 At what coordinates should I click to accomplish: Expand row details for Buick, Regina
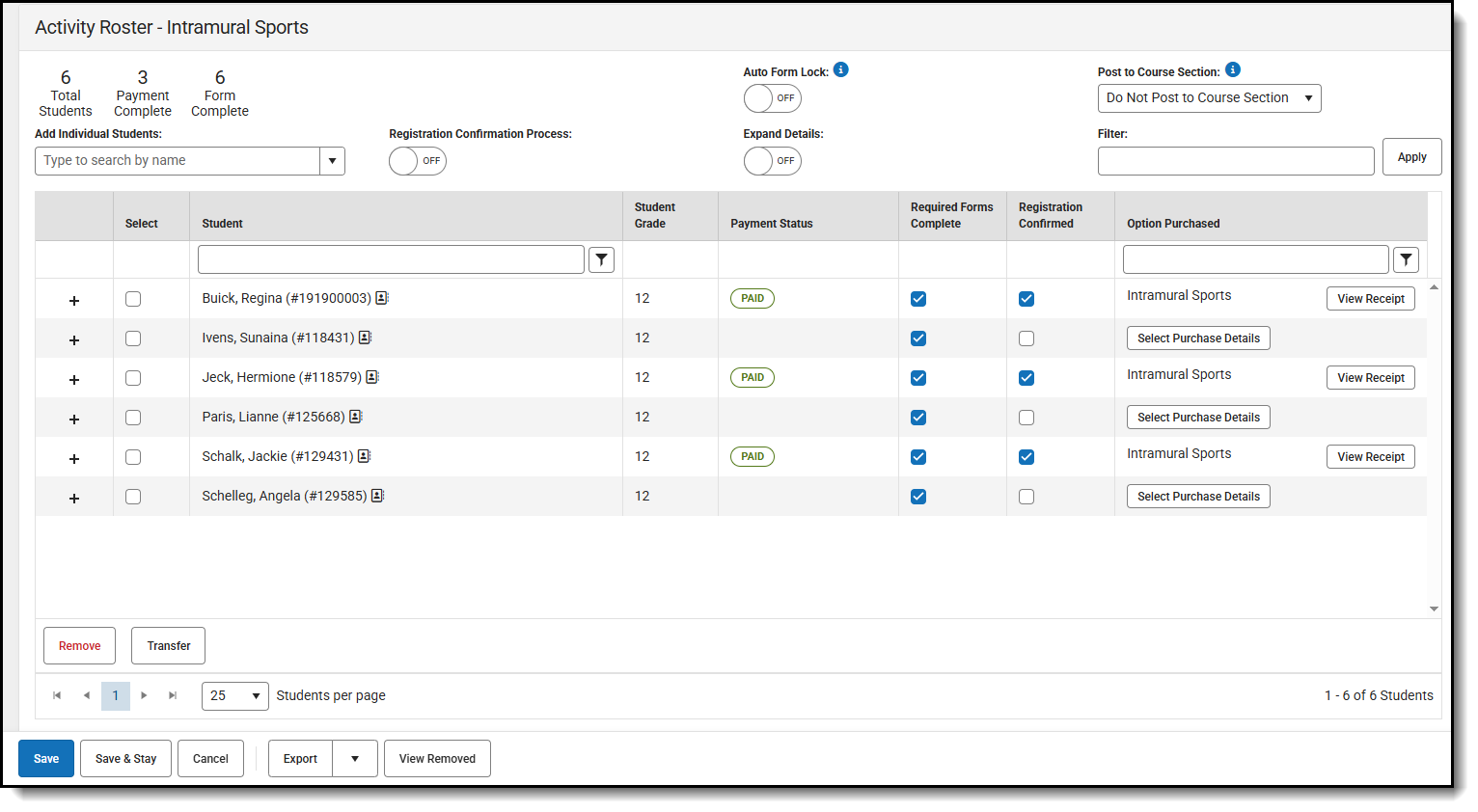[x=74, y=301]
